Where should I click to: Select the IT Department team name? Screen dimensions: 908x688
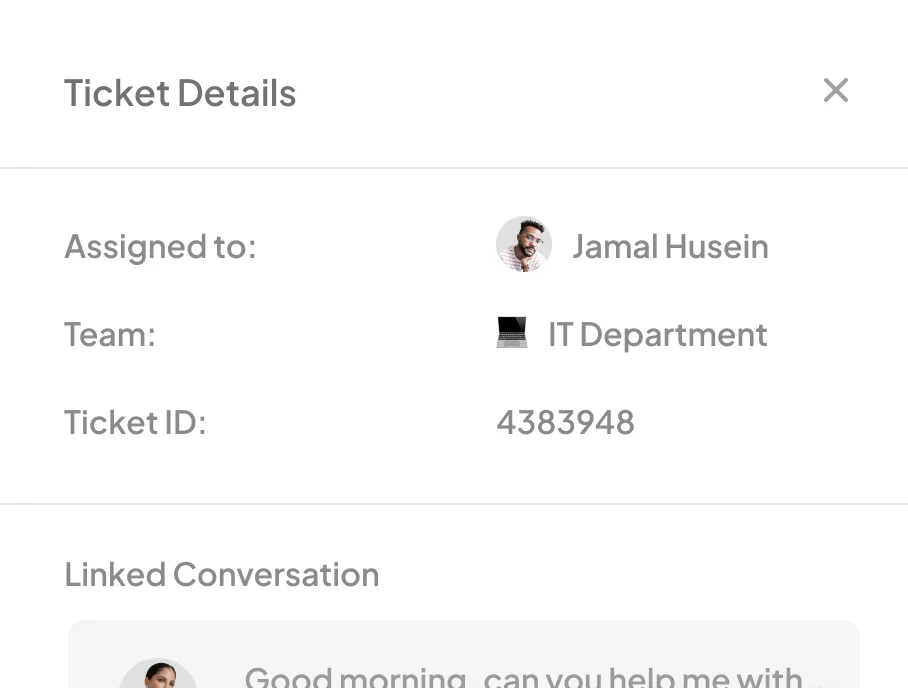tap(657, 334)
